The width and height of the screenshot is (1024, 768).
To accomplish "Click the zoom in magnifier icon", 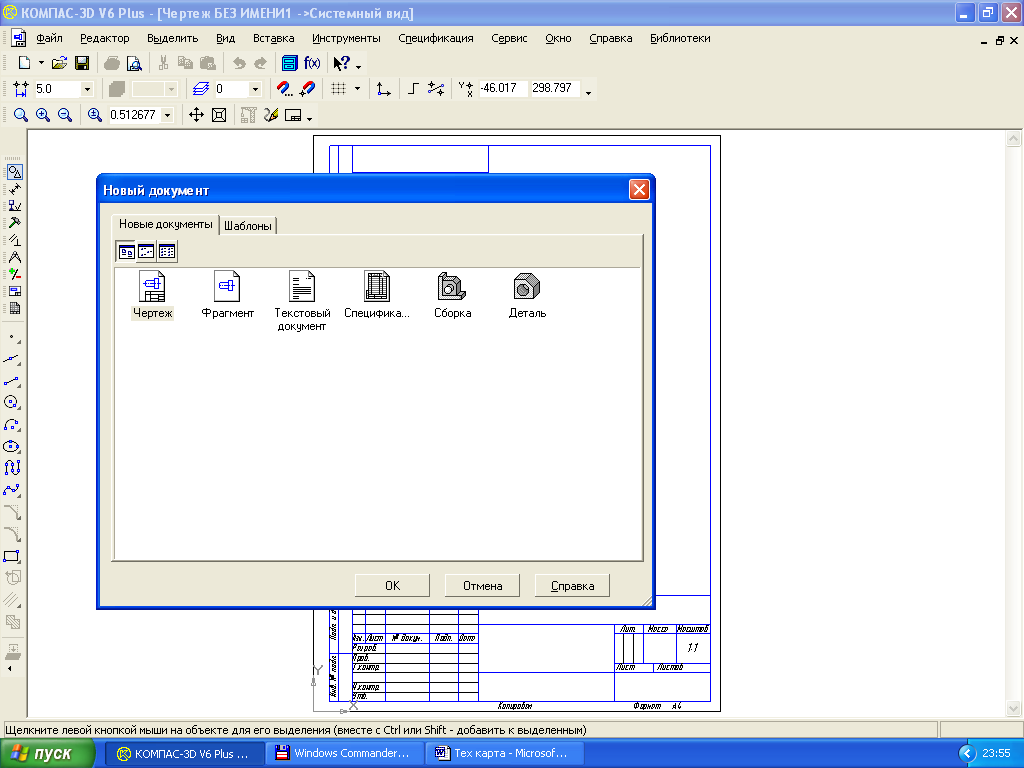I will 43,115.
